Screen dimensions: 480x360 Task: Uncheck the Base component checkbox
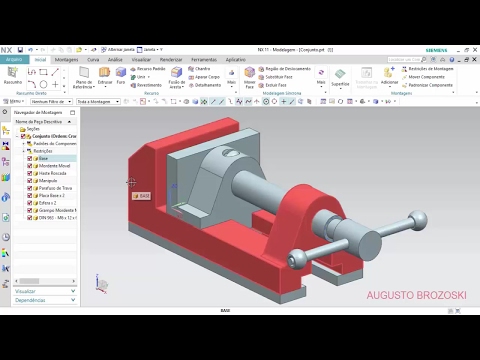(30, 158)
